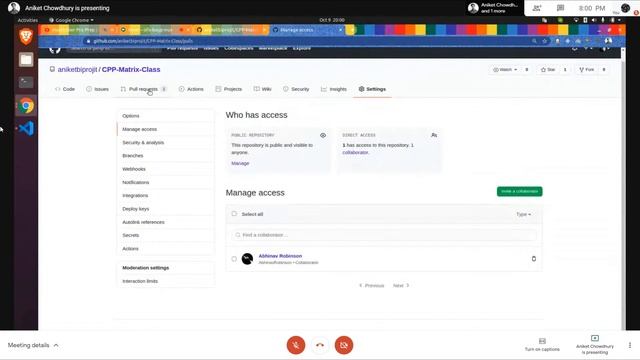The image size is (640, 360).
Task: Open the Wiki tab
Action: (x=262, y=89)
